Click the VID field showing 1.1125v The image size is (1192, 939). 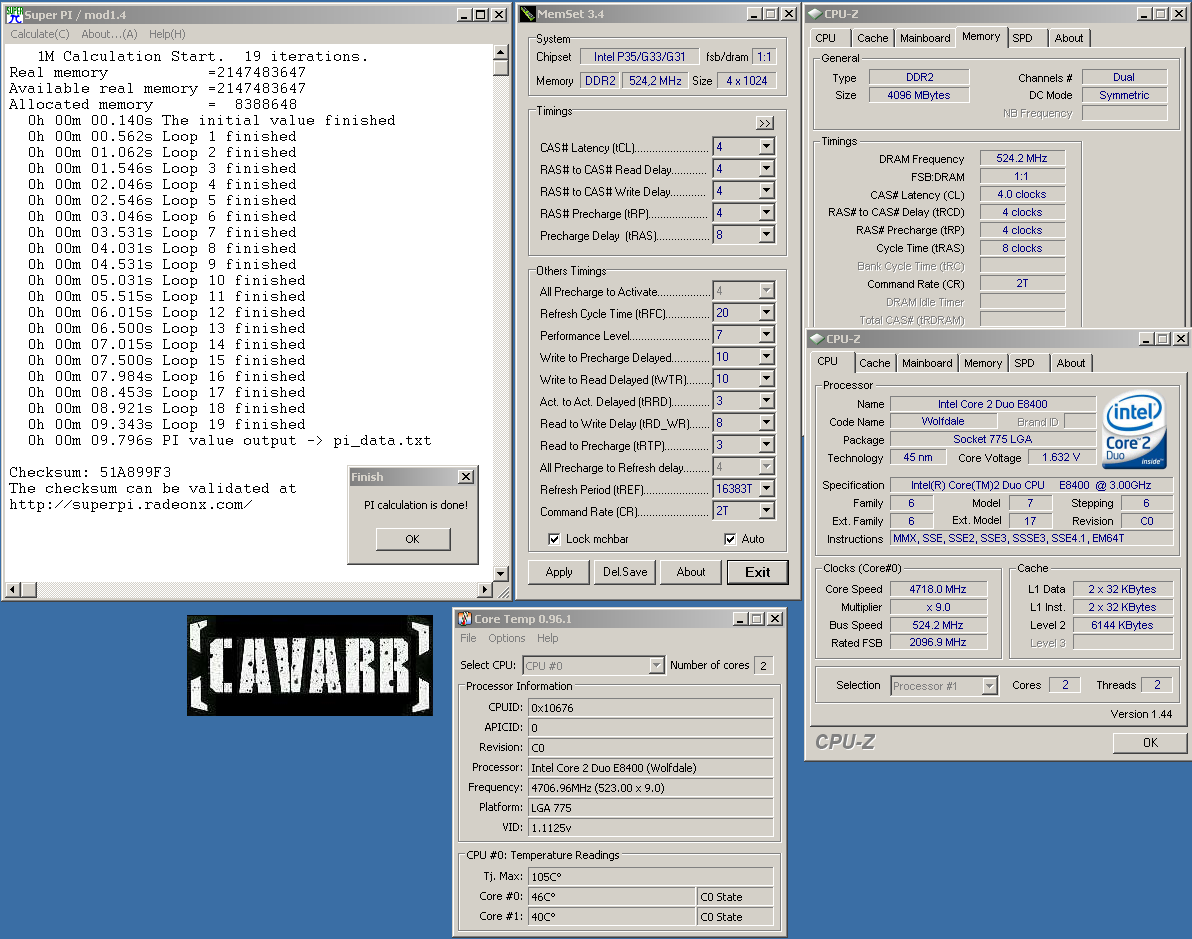[651, 827]
